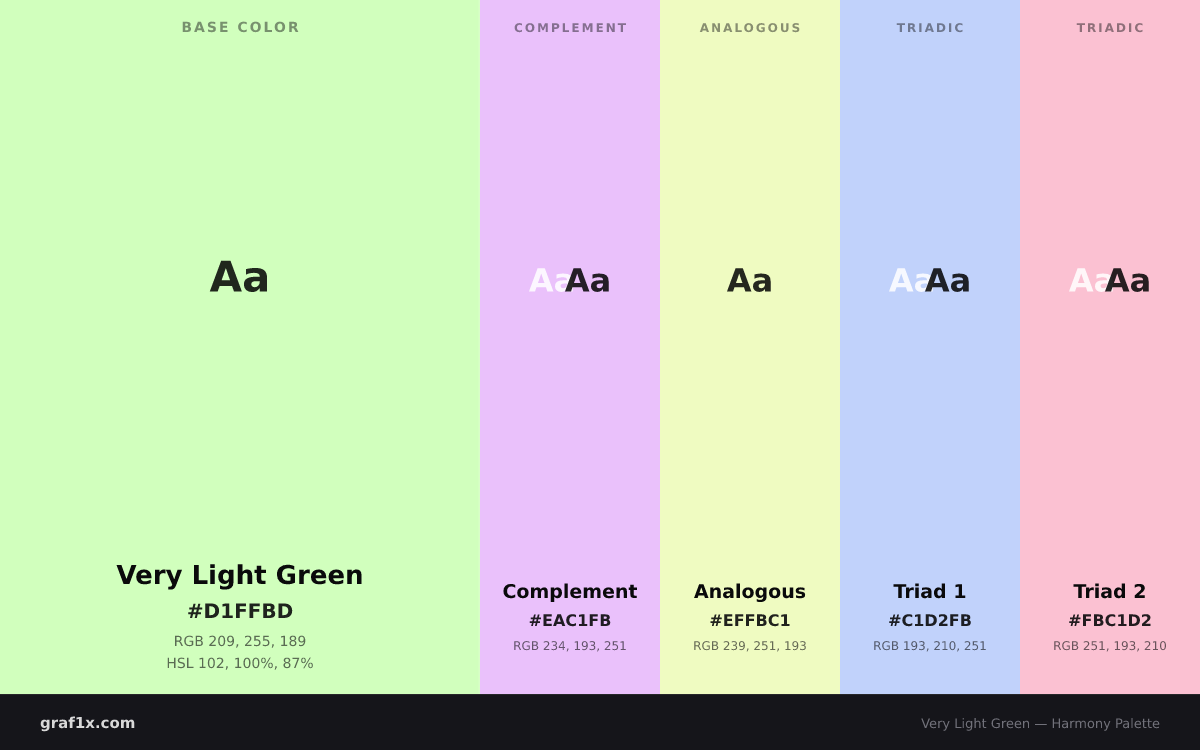Click the large Aa sample on base color
The image size is (1200, 750).
click(x=240, y=277)
